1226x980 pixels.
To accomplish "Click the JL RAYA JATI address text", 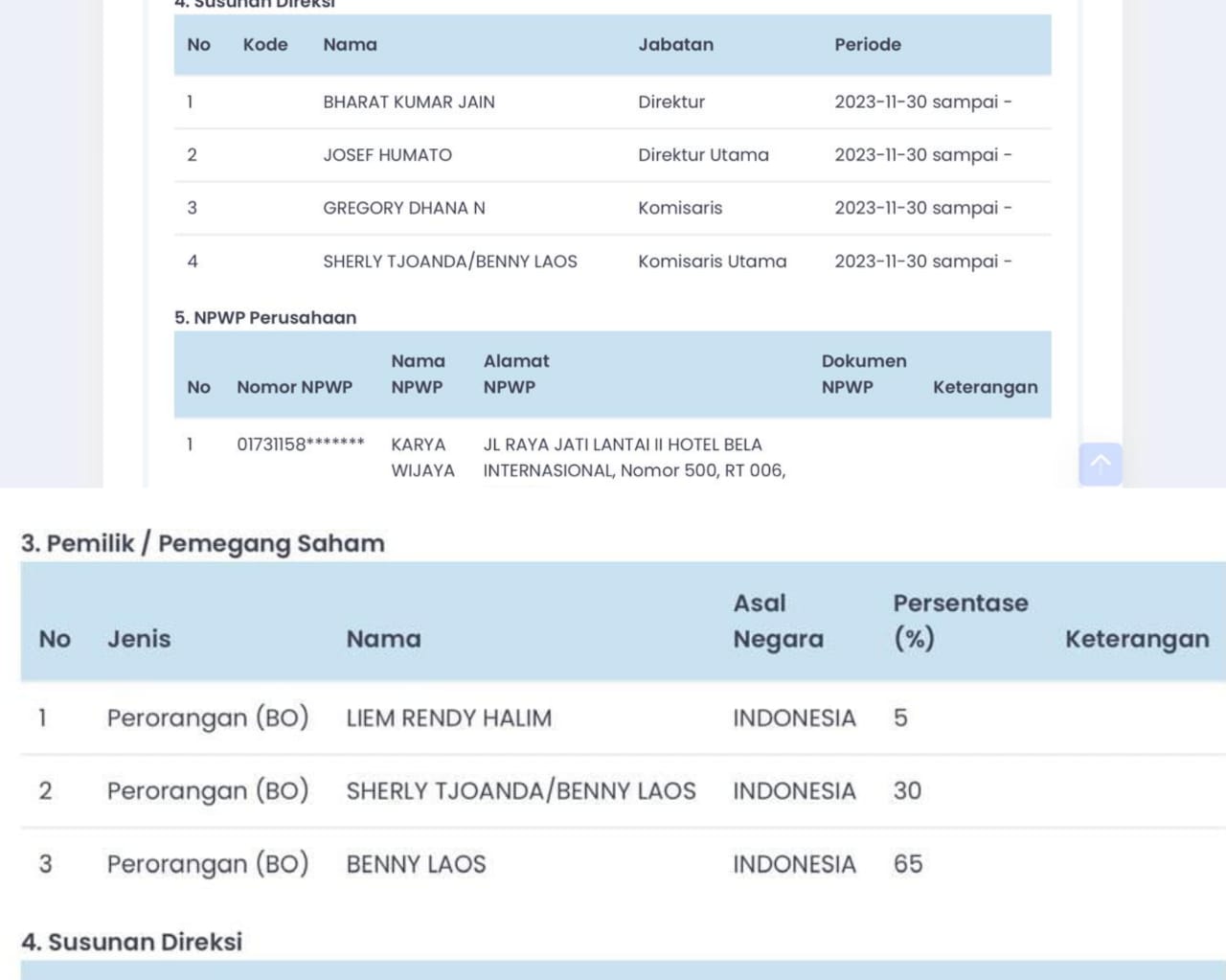I will point(634,457).
